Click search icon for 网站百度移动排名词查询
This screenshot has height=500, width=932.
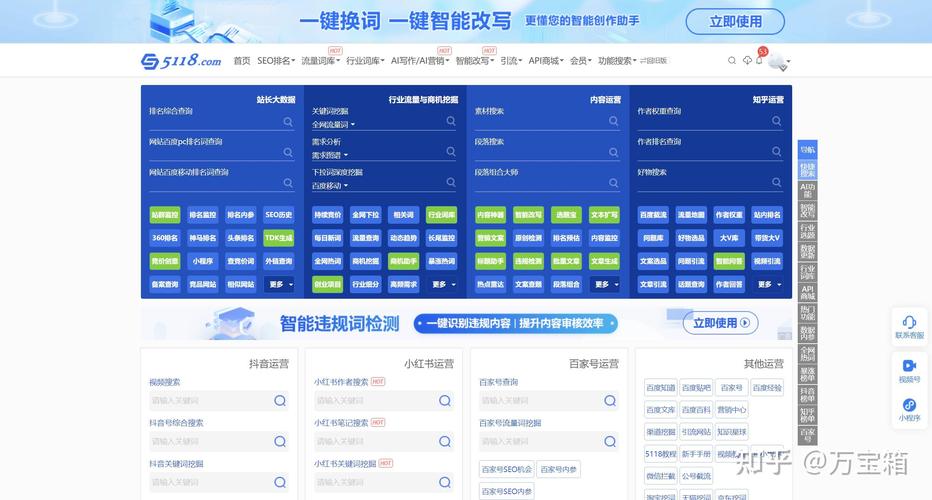click(288, 183)
